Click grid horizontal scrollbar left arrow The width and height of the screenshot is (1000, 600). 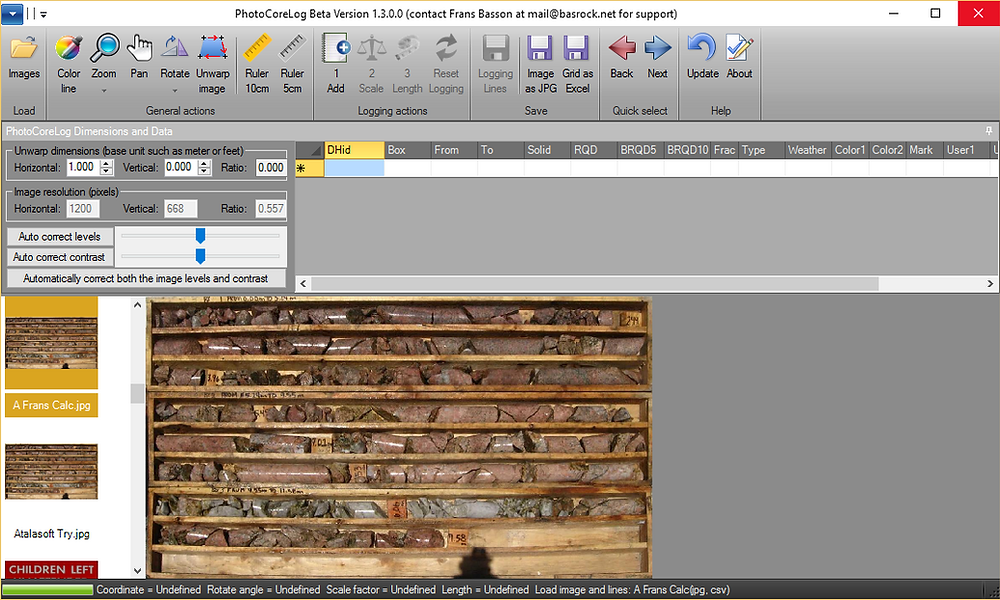click(303, 284)
